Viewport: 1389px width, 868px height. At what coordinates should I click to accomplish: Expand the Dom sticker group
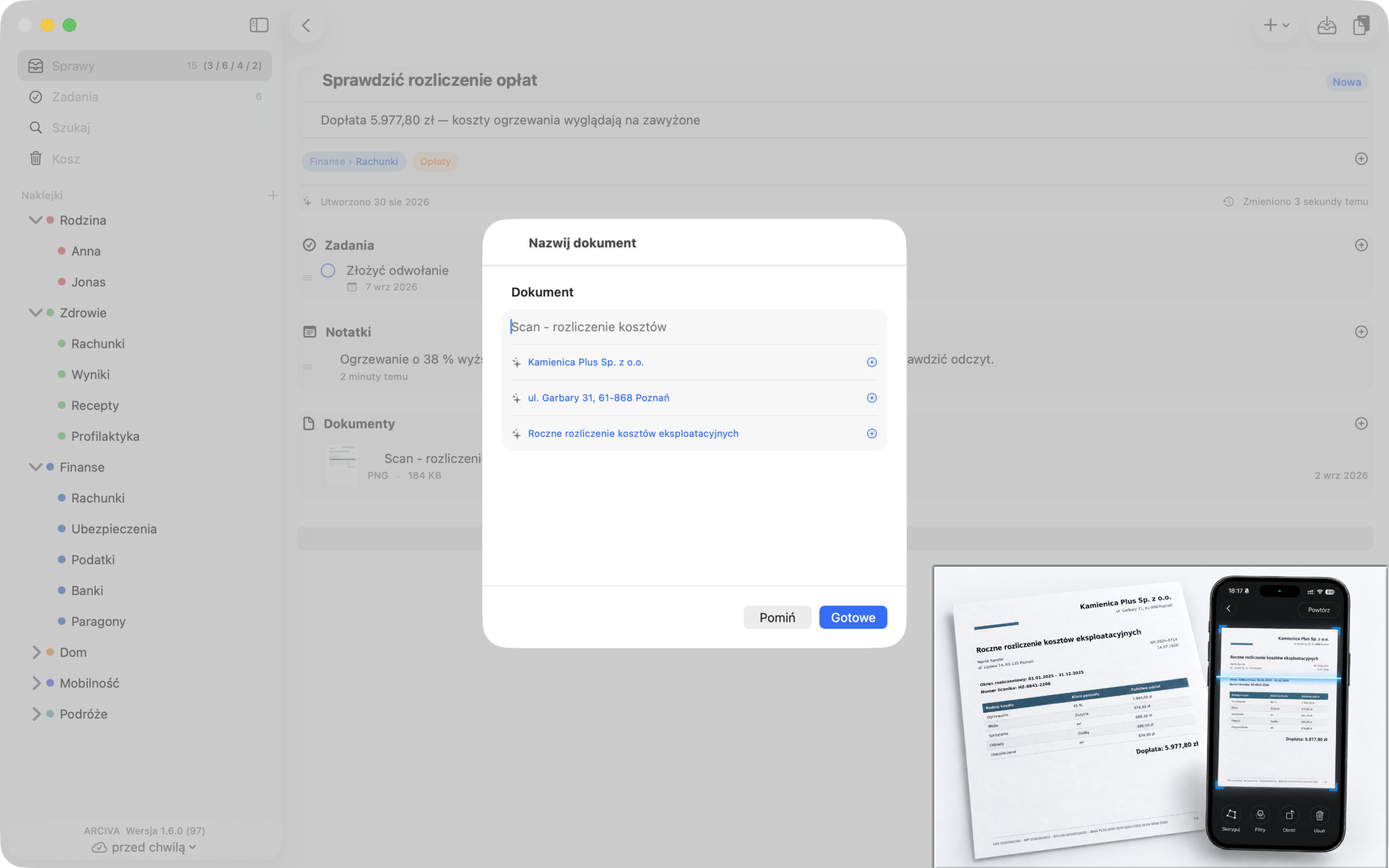click(x=36, y=652)
